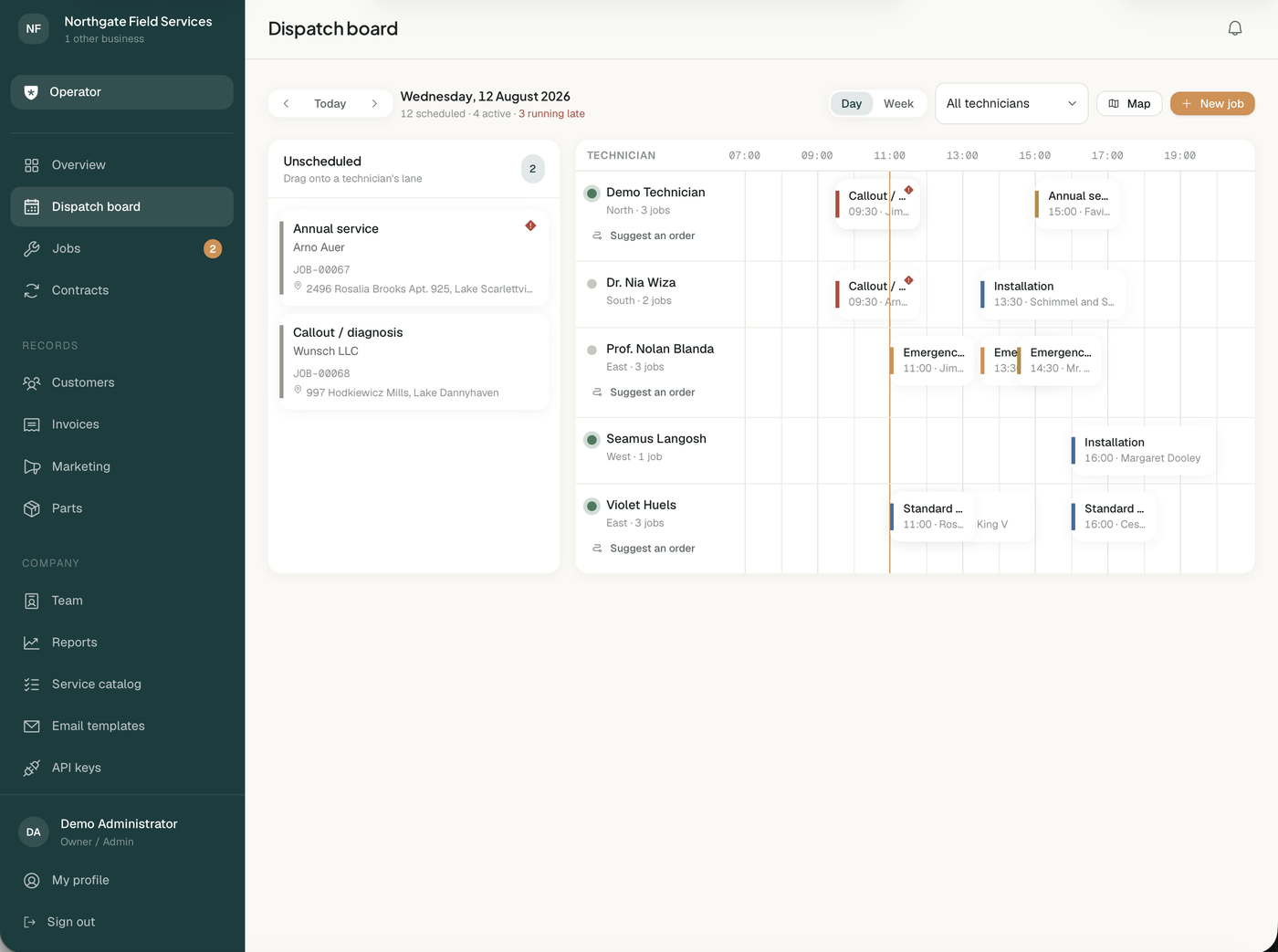Open the Operator role switcher
The width and height of the screenshot is (1278, 952).
(121, 92)
